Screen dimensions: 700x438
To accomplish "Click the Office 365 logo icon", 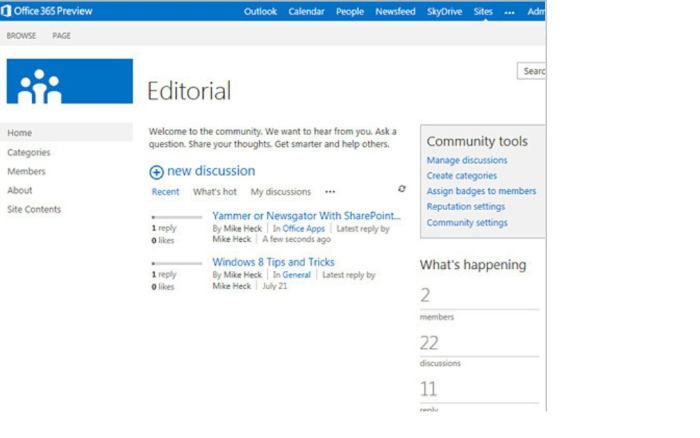I will (x=6, y=11).
